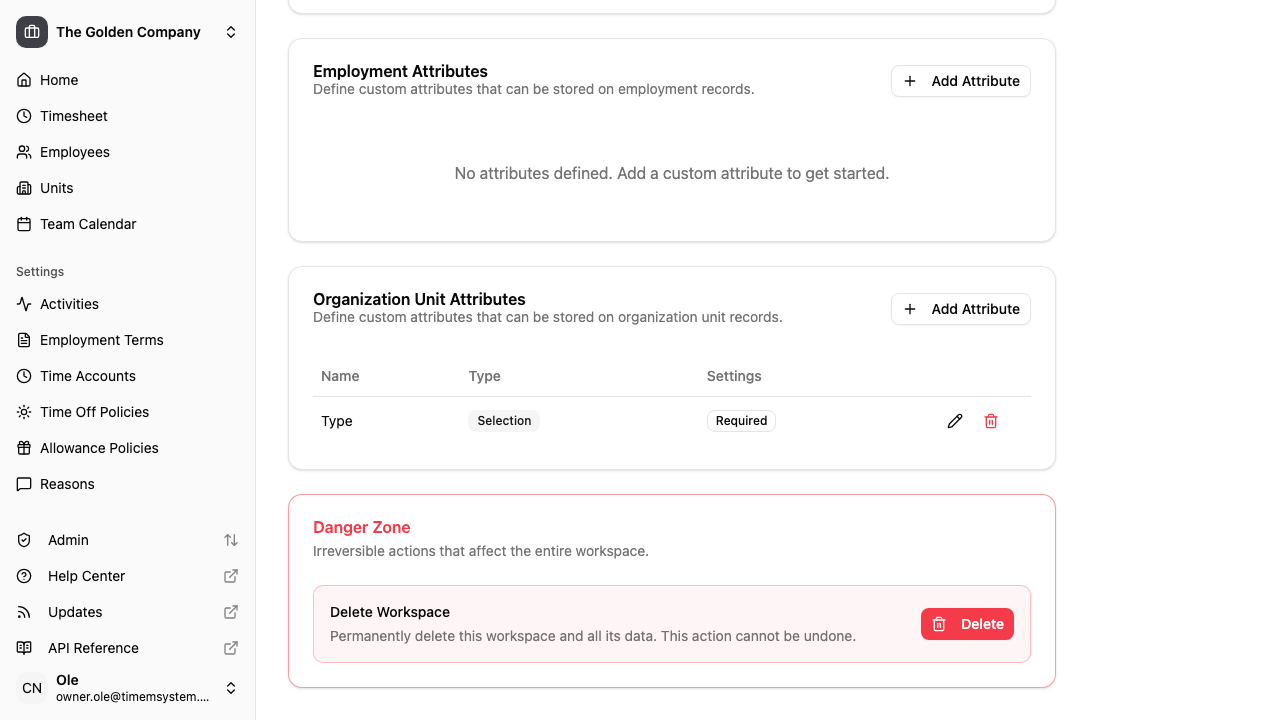Click the edit pencil for the Type attribute

[955, 421]
